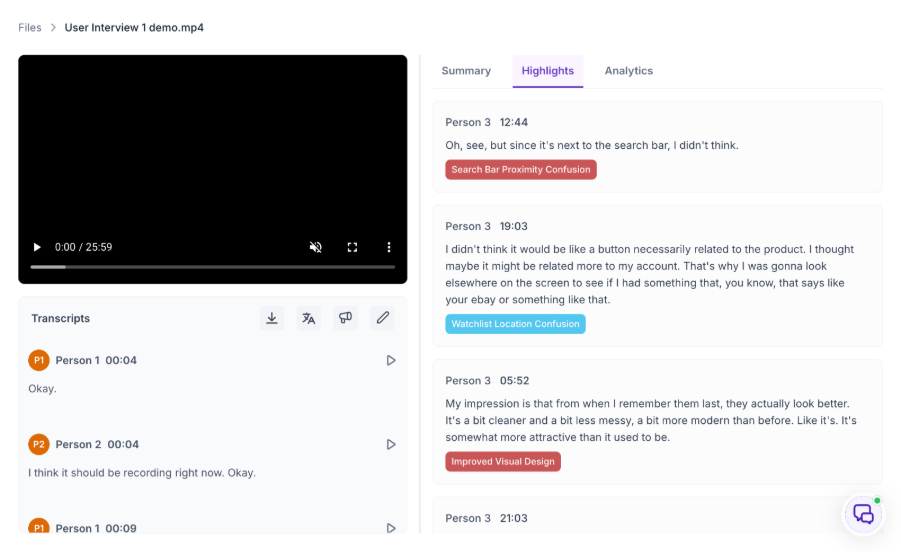Enter fullscreen video mode
The height and width of the screenshot is (552, 901).
pos(352,247)
